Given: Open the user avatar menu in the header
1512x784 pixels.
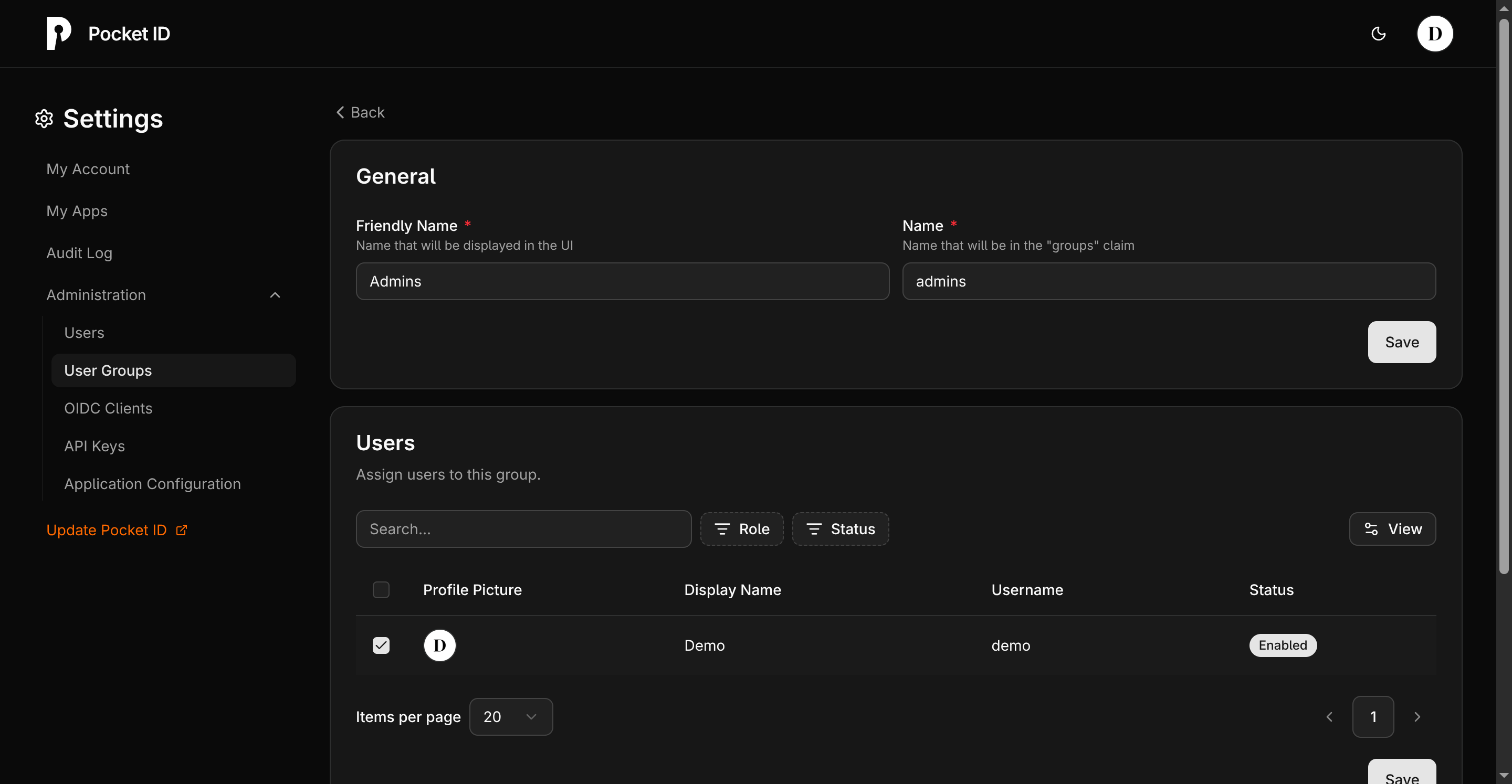Looking at the screenshot, I should (x=1434, y=34).
